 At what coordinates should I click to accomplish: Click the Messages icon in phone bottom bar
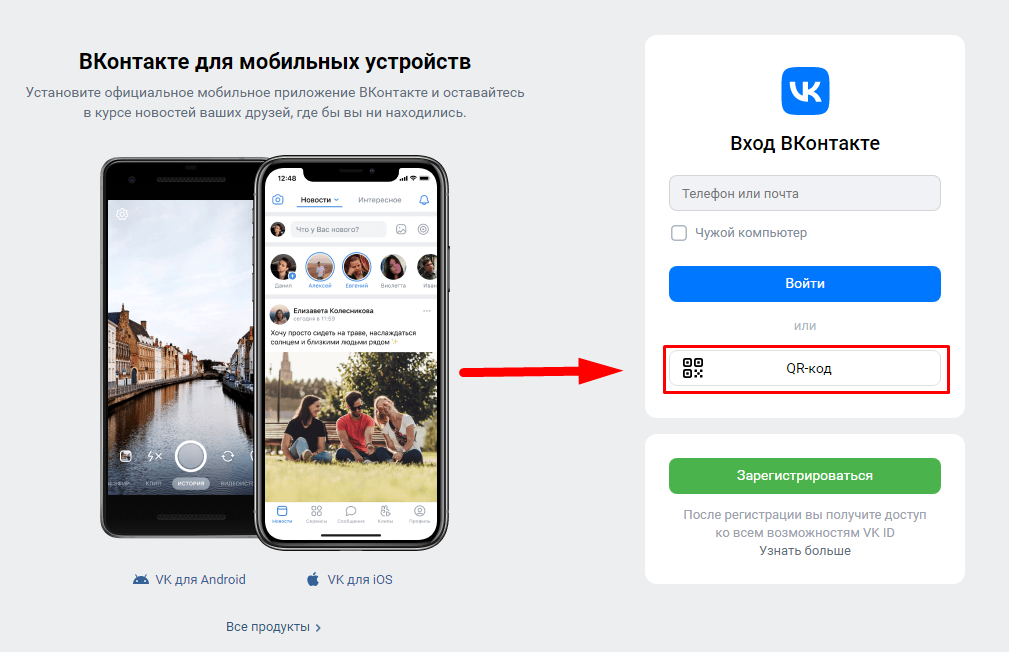(351, 511)
